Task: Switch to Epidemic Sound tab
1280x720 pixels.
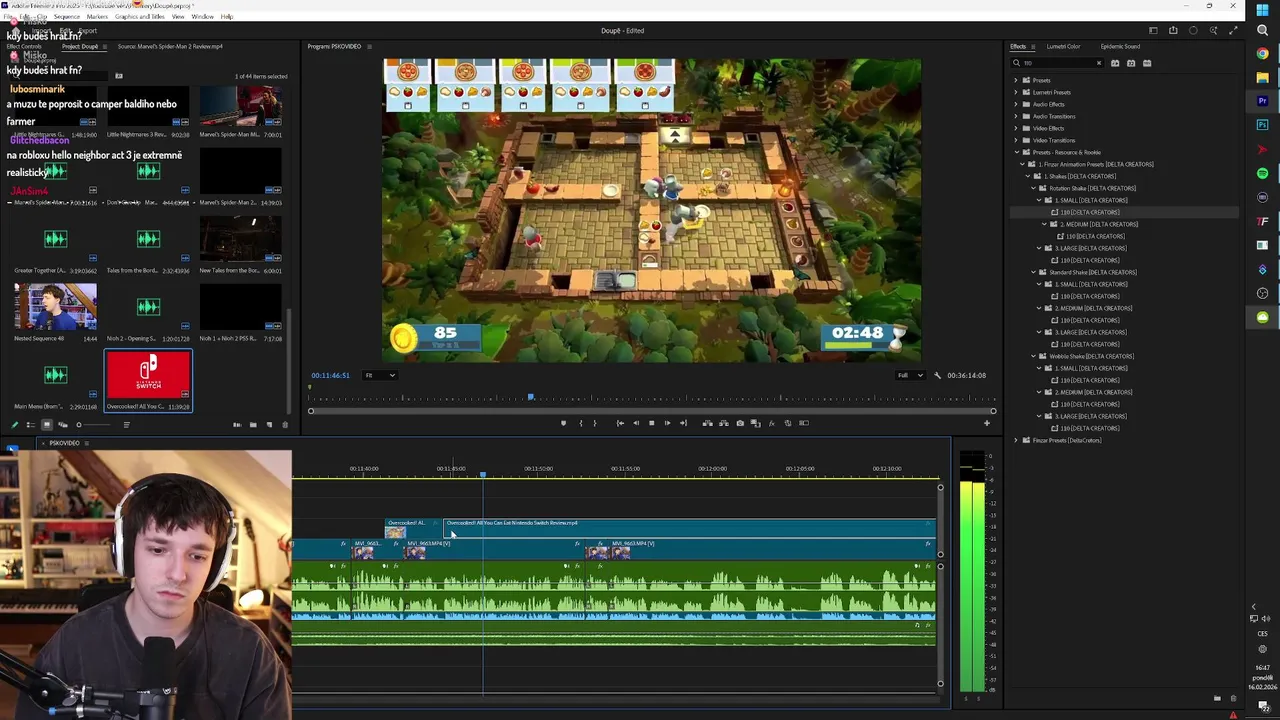Action: tap(1120, 46)
